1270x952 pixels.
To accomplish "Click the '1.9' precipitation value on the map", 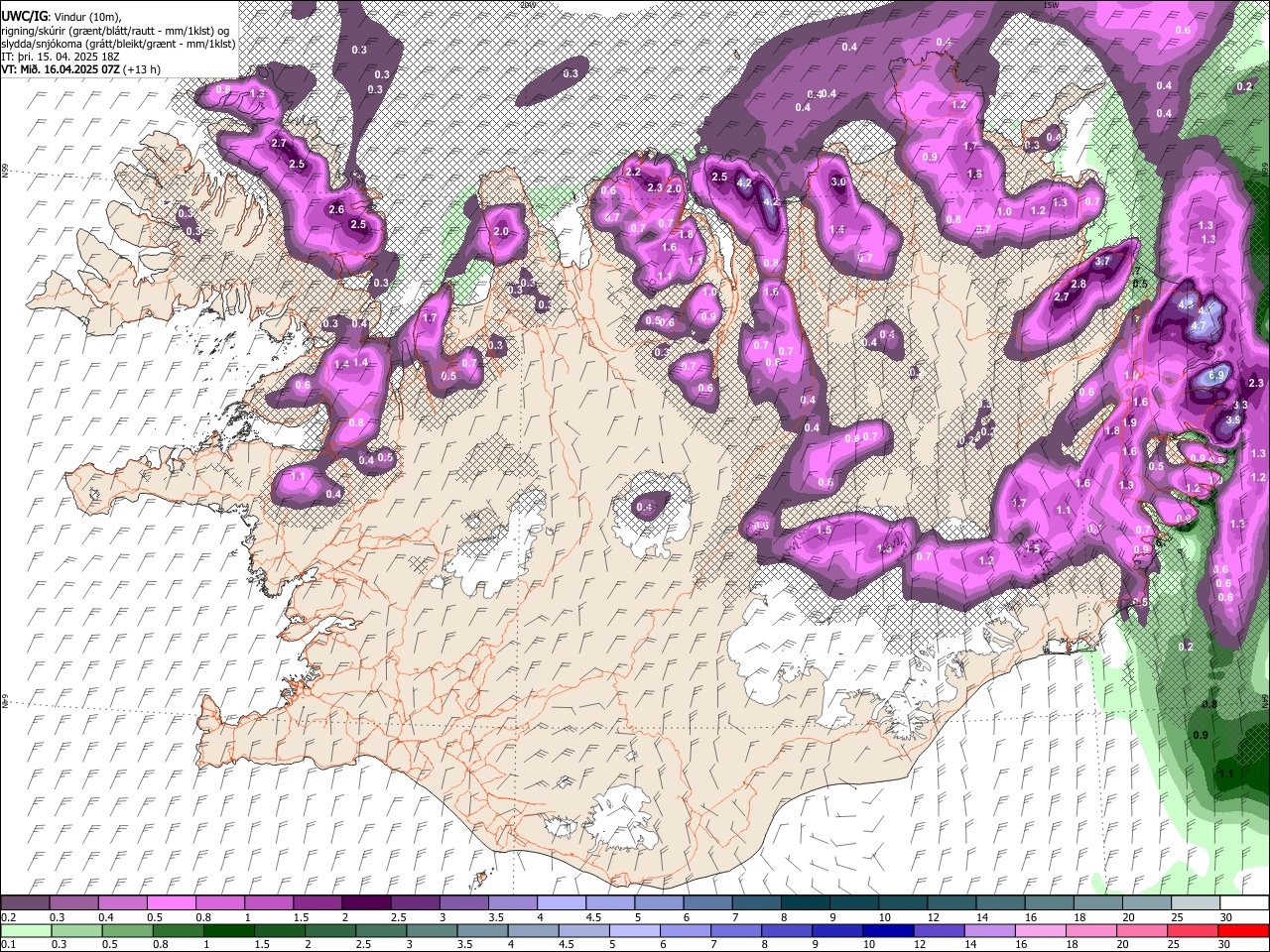I will [x=1129, y=422].
